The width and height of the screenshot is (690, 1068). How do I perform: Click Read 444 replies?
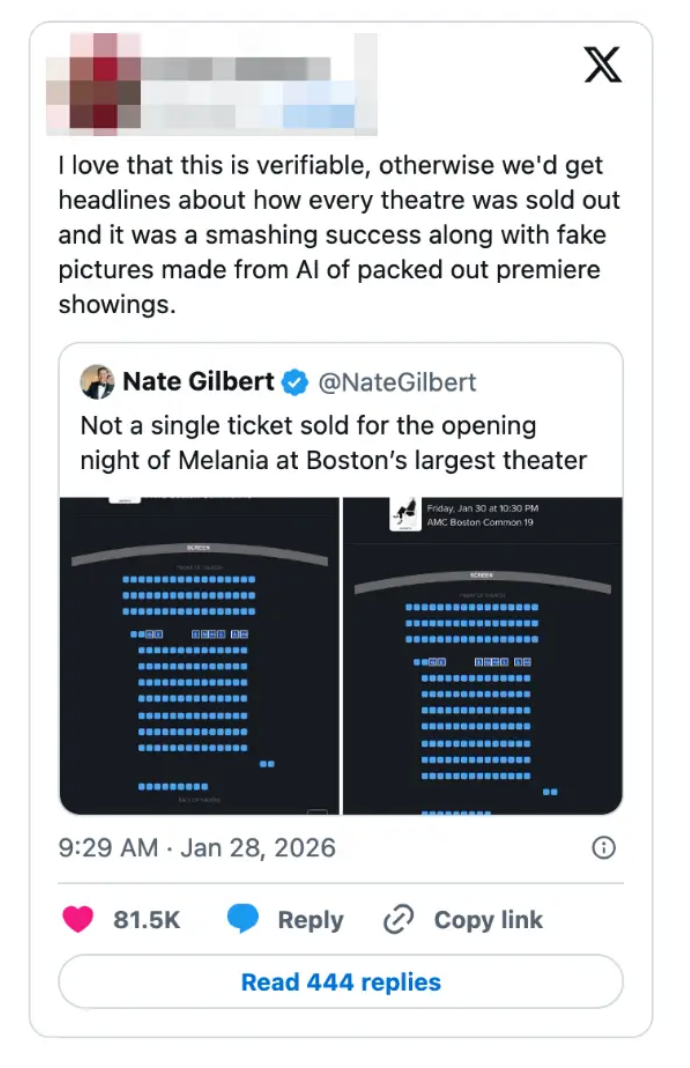340,982
